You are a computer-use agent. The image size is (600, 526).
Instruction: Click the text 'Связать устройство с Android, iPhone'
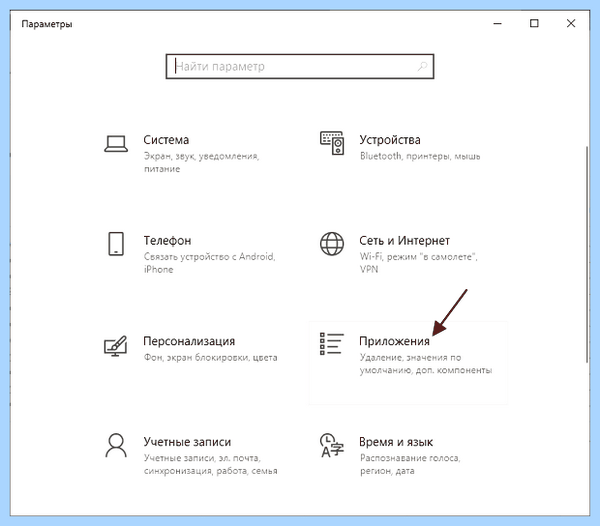(209, 263)
